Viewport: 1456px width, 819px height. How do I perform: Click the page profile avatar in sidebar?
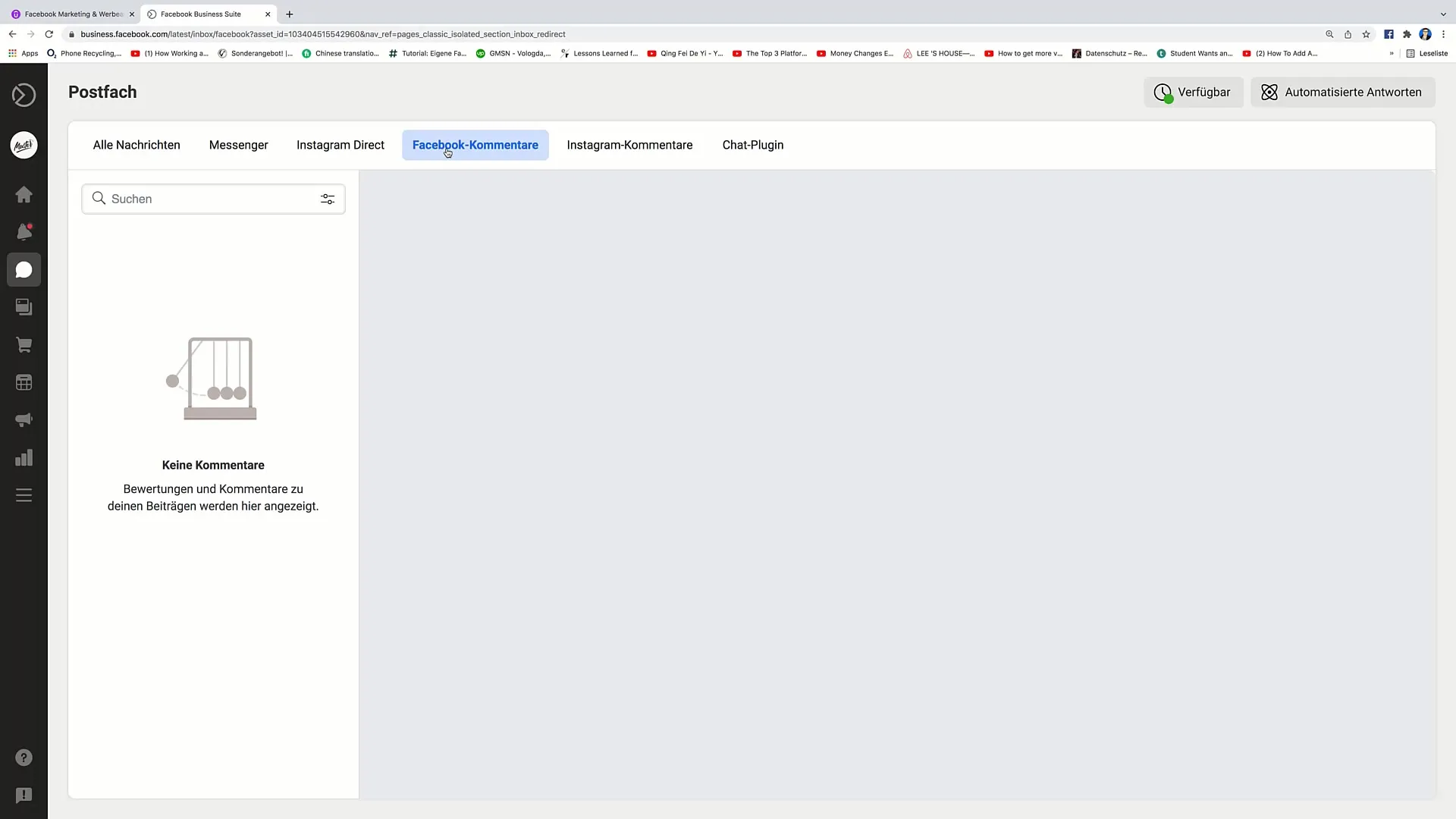pyautogui.click(x=24, y=145)
